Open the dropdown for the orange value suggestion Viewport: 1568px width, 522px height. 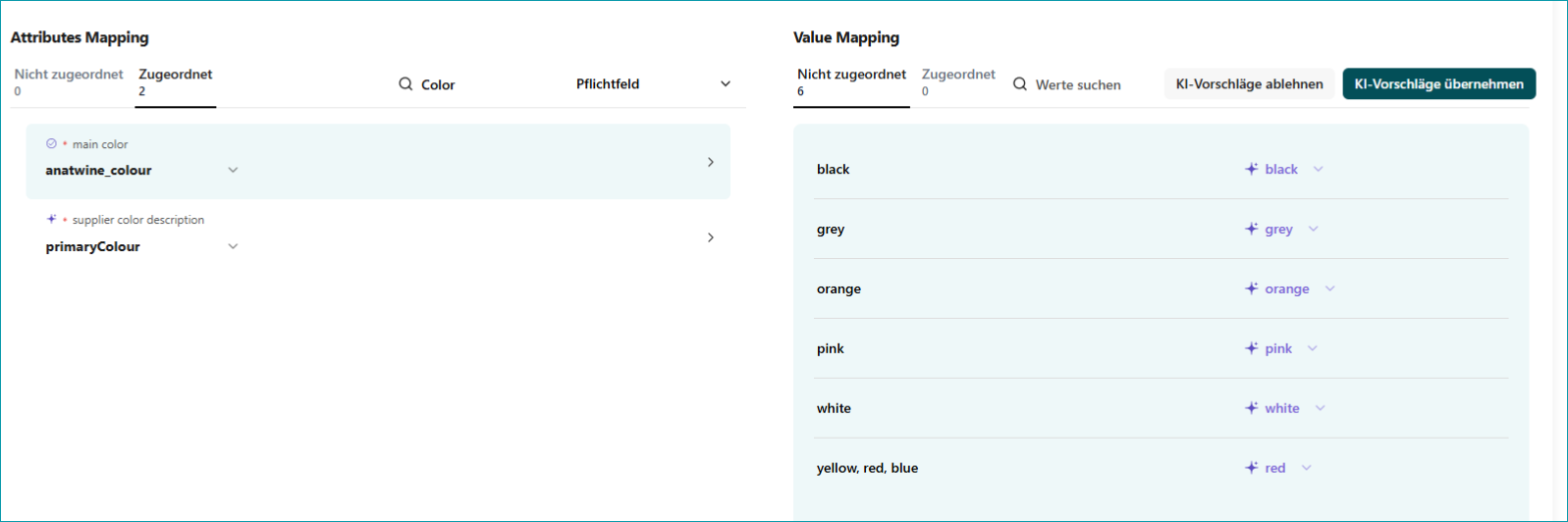[x=1330, y=288]
